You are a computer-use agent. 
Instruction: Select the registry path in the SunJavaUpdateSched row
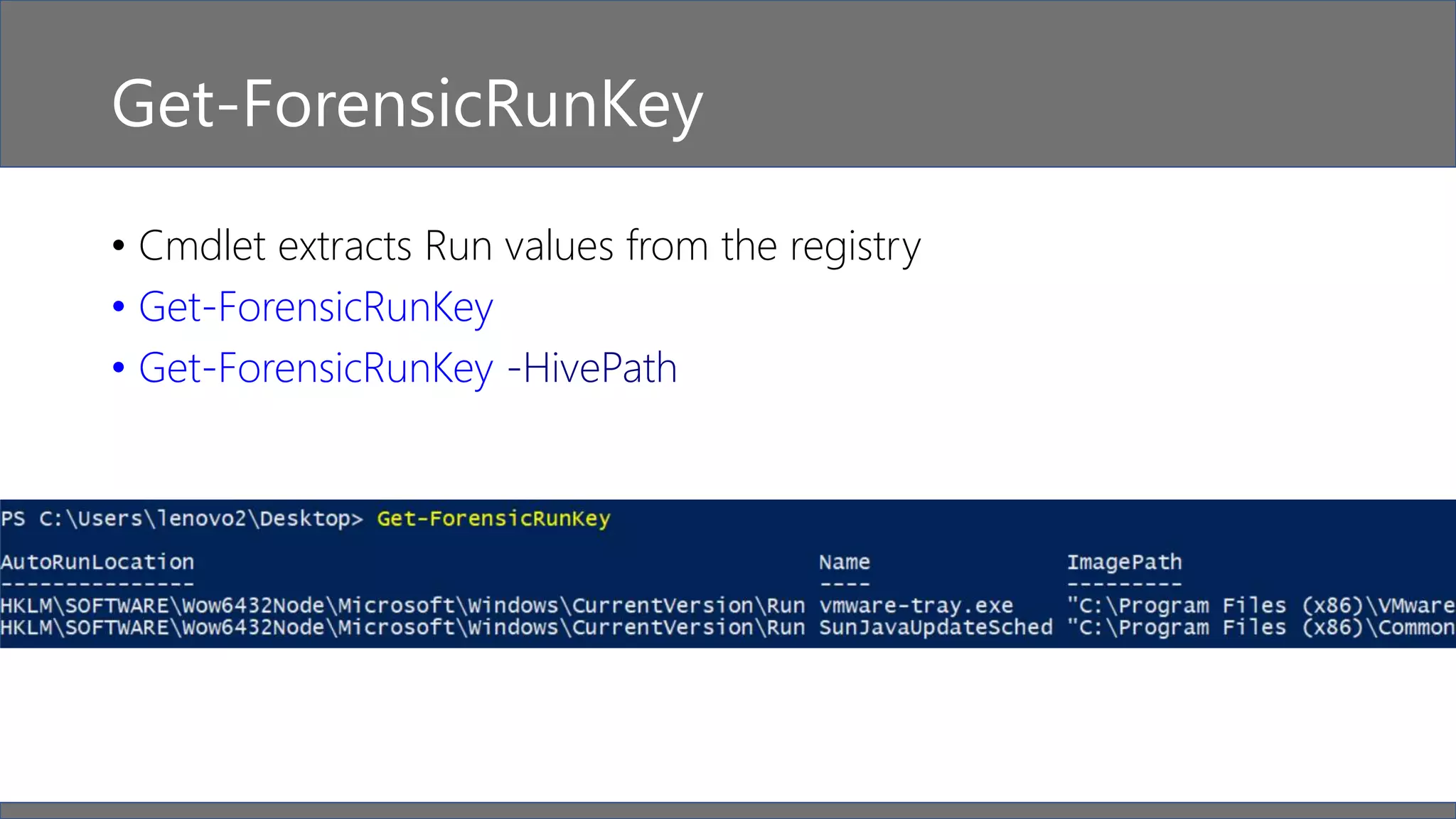402,628
